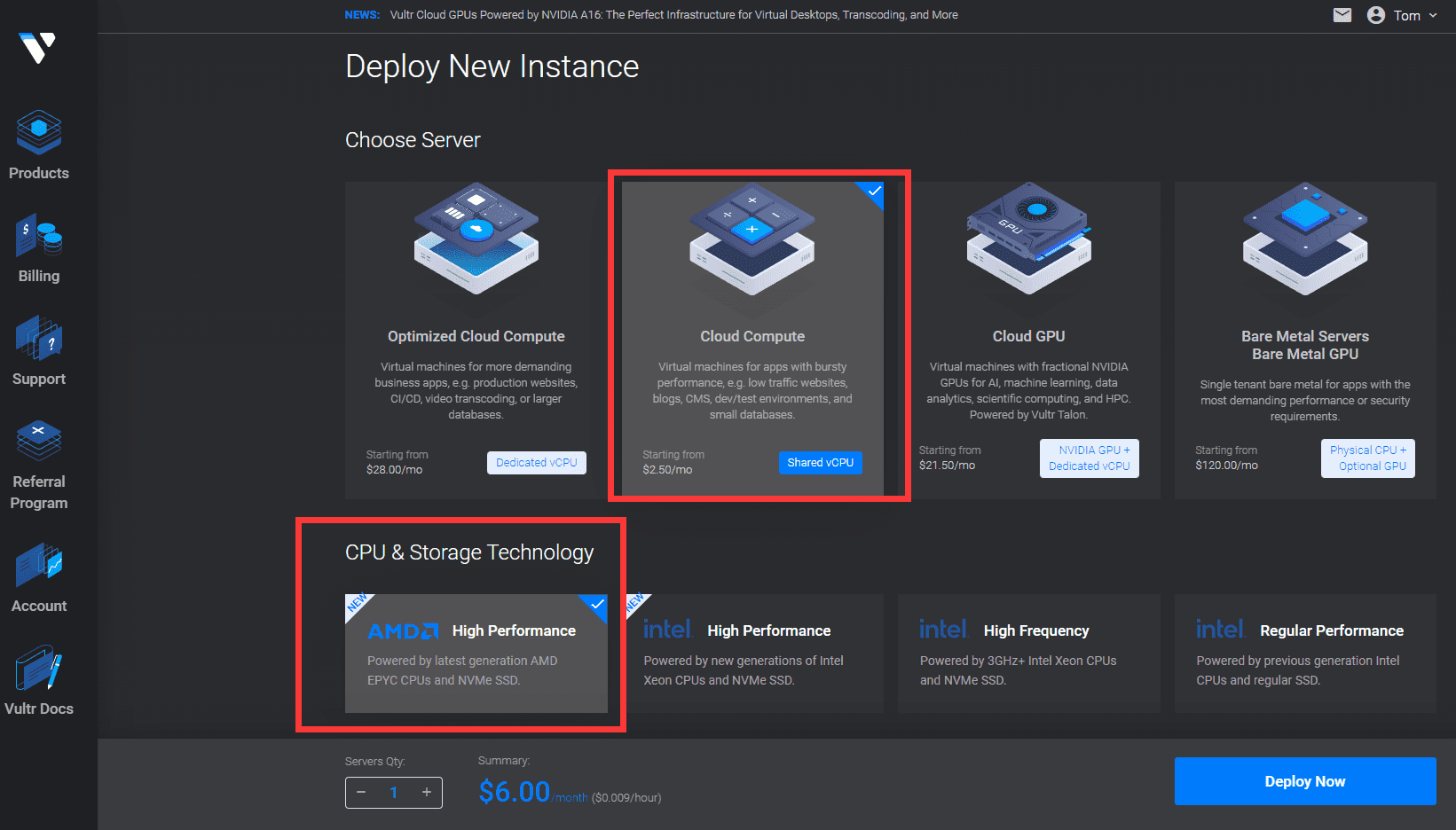This screenshot has height=830, width=1456.
Task: Click the Dedicated vCPU tag button
Action: tap(537, 463)
